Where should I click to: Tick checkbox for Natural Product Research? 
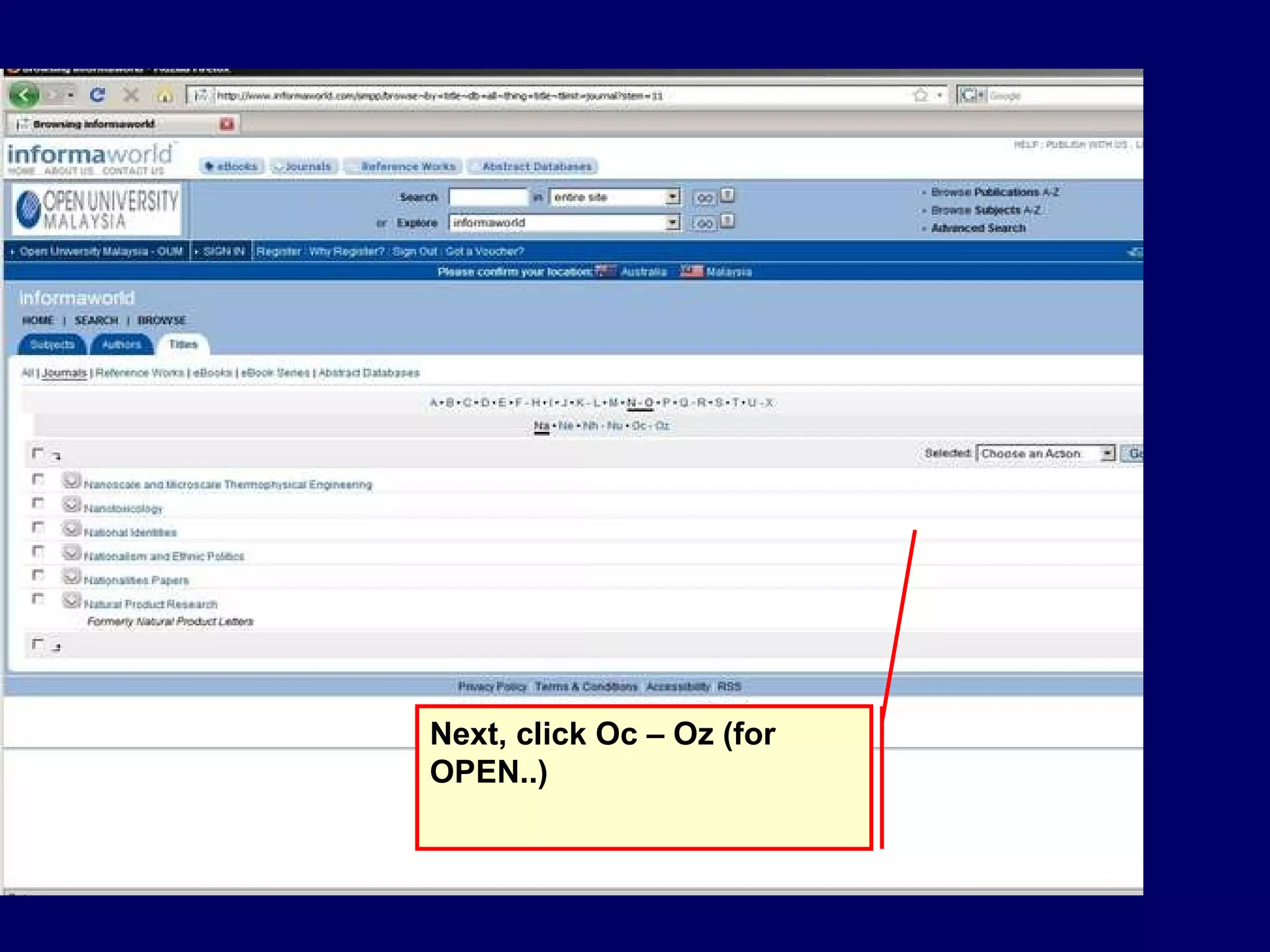pyautogui.click(x=38, y=599)
